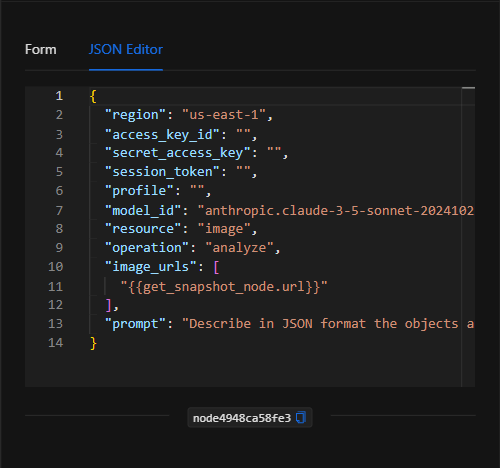This screenshot has width=500, height=468.
Task: Click the anthropic.claude-3-5-sonnet model value
Action: tap(336, 211)
